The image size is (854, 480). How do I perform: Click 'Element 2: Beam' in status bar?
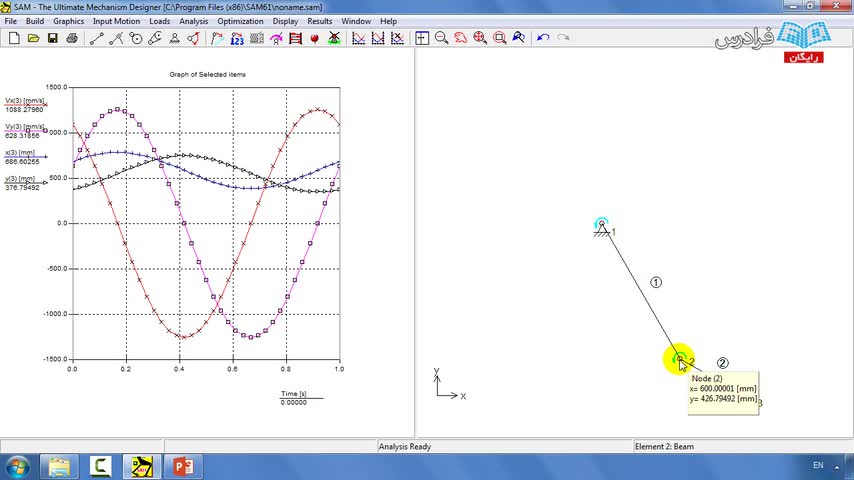[664, 446]
